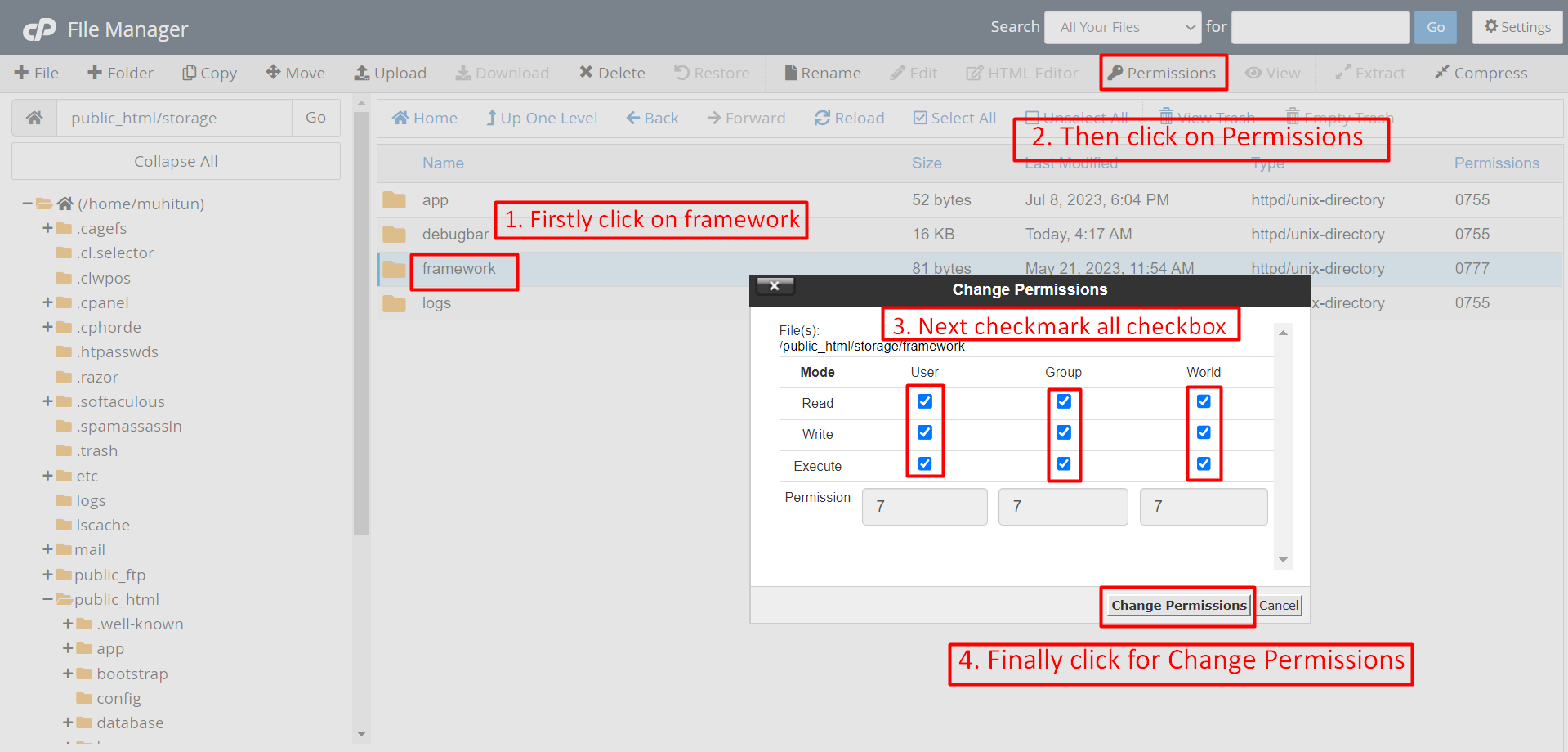Click the Change Permissions button

(x=1178, y=606)
